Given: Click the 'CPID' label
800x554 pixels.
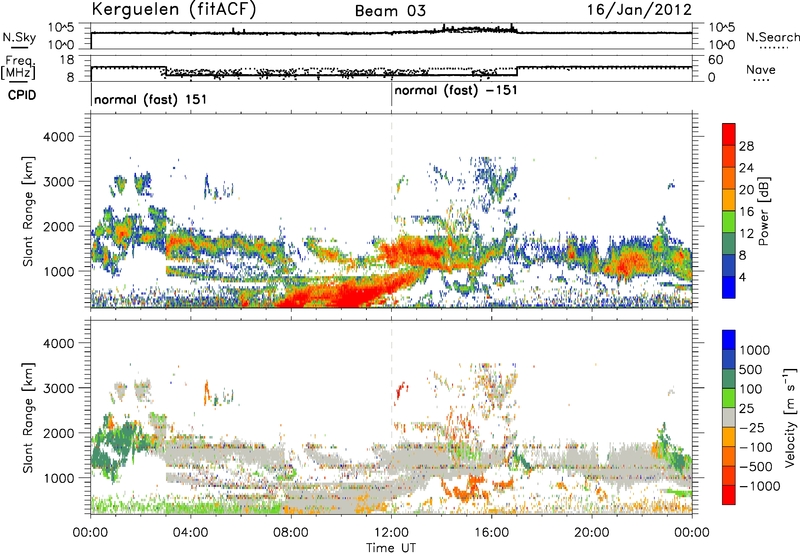Looking at the screenshot, I should (x=22, y=95).
